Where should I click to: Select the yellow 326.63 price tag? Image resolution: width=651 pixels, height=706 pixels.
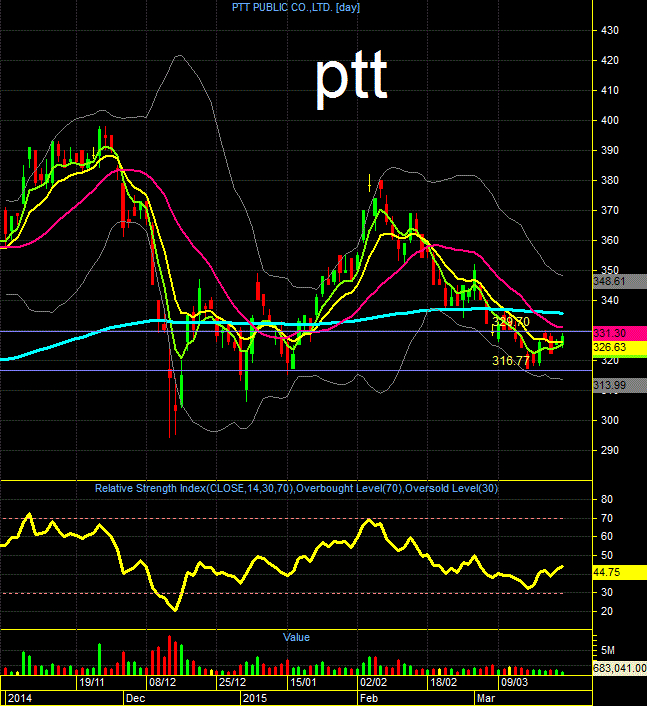[x=620, y=347]
